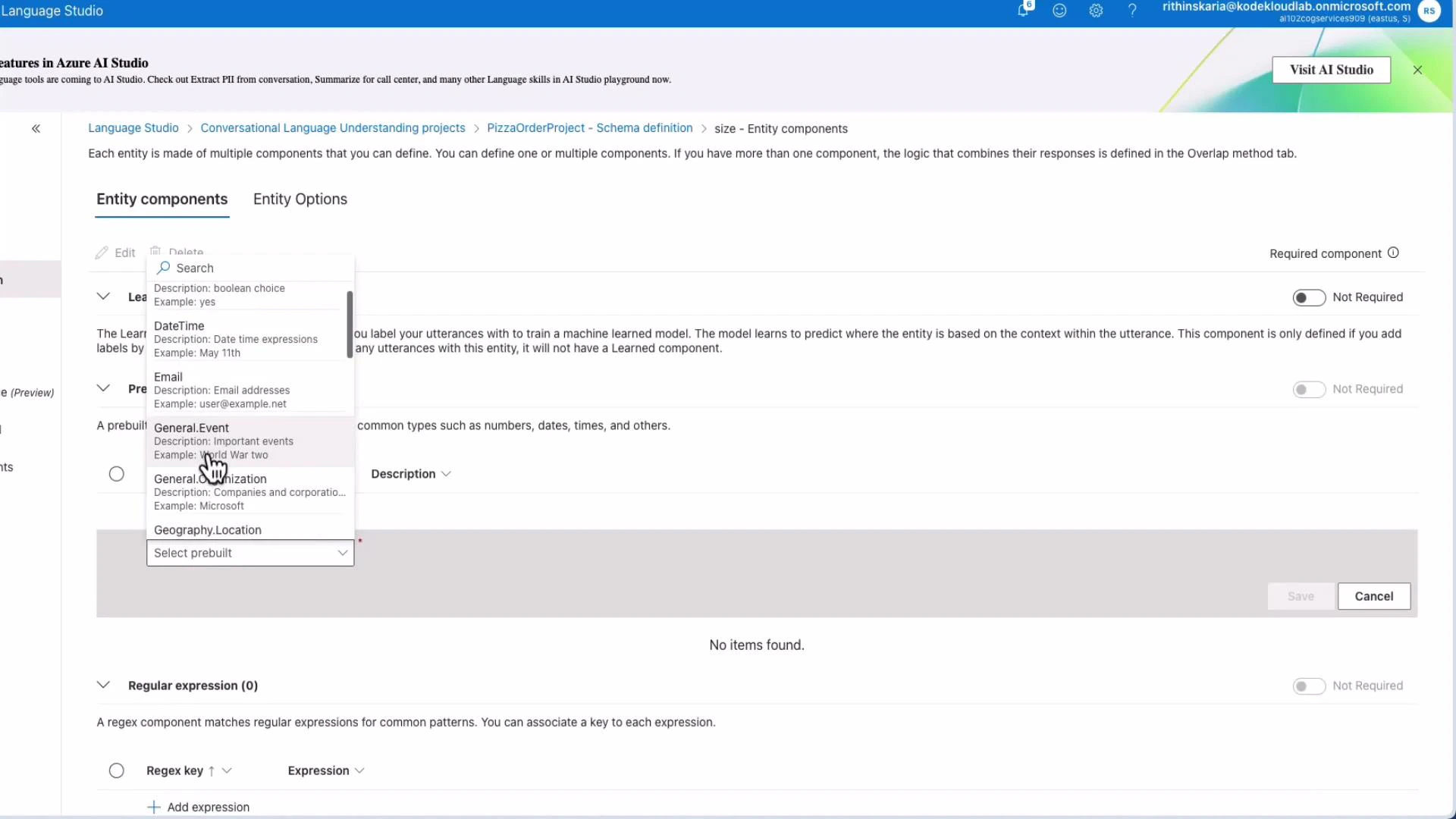
Task: Enable Not Required for the Prebuilt component
Action: (1308, 389)
